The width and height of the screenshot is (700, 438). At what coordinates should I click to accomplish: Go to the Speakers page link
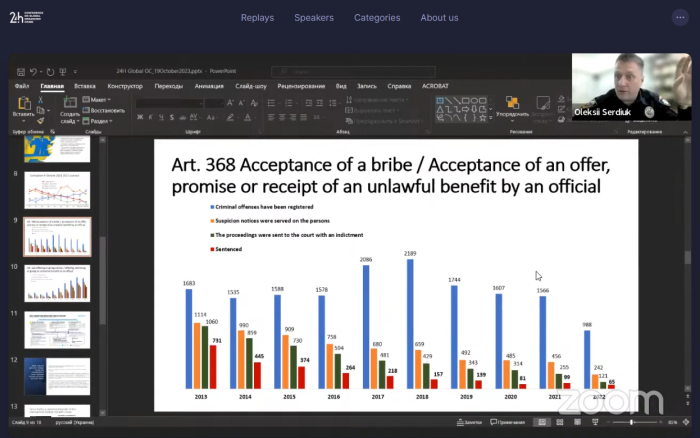(314, 18)
